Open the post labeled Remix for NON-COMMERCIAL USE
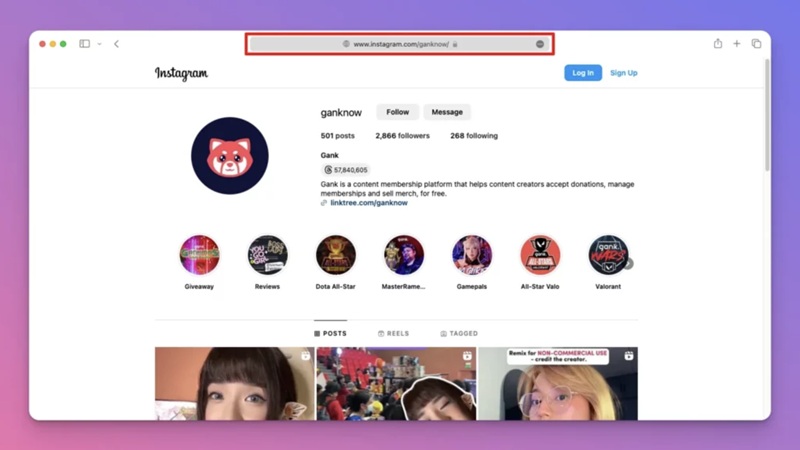 coord(558,384)
